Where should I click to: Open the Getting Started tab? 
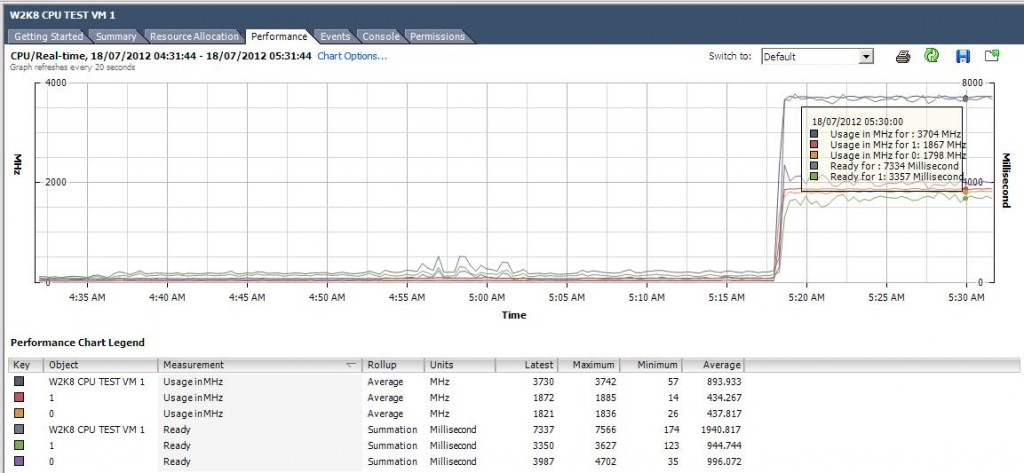pos(48,37)
